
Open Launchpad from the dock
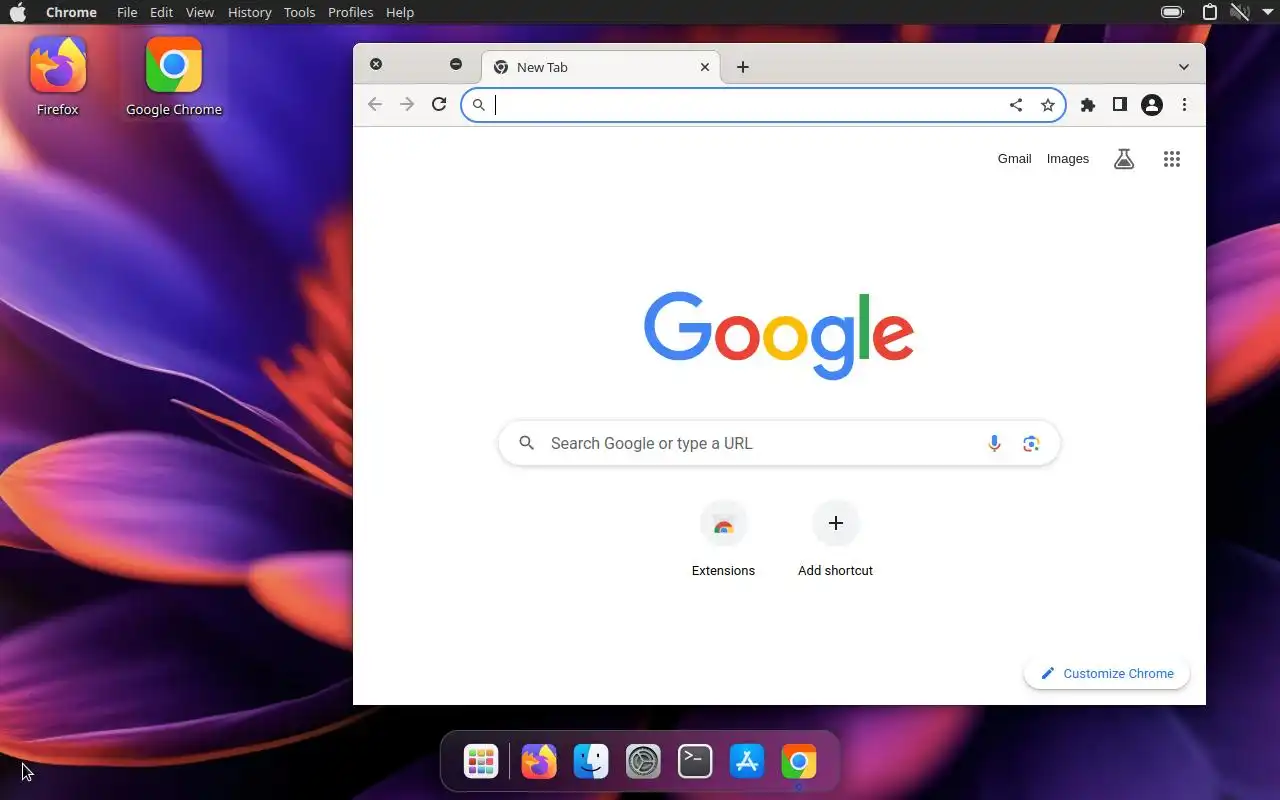coord(481,763)
